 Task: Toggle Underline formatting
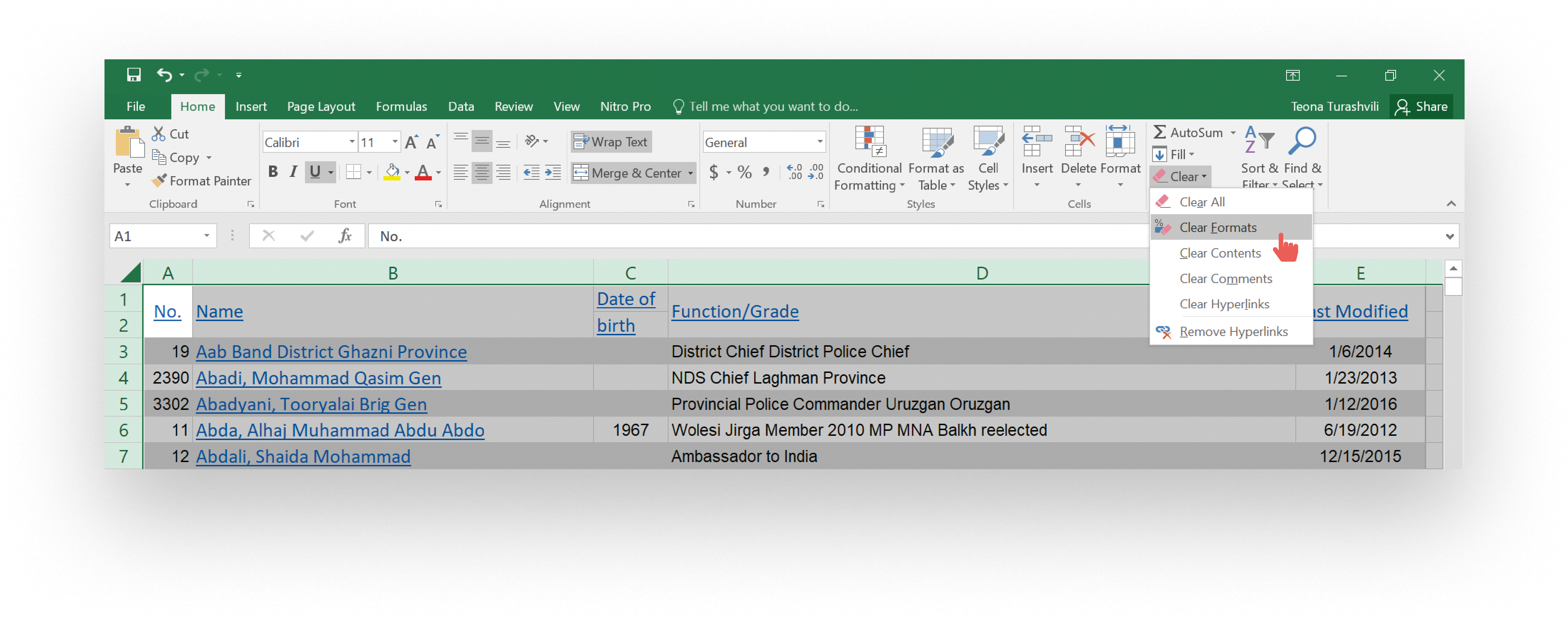pos(315,172)
